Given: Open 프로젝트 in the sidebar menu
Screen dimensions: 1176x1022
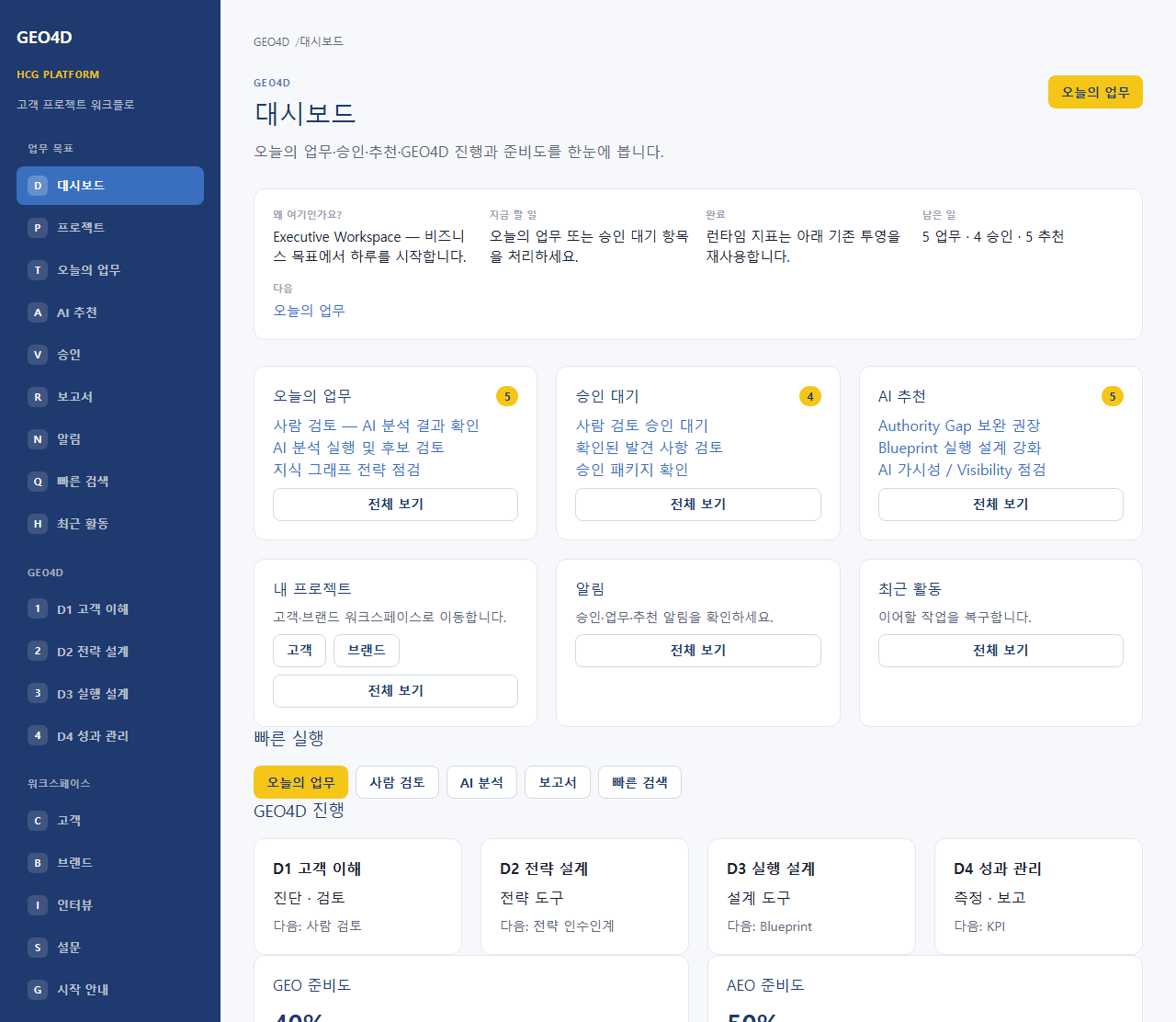Looking at the screenshot, I should (110, 228).
